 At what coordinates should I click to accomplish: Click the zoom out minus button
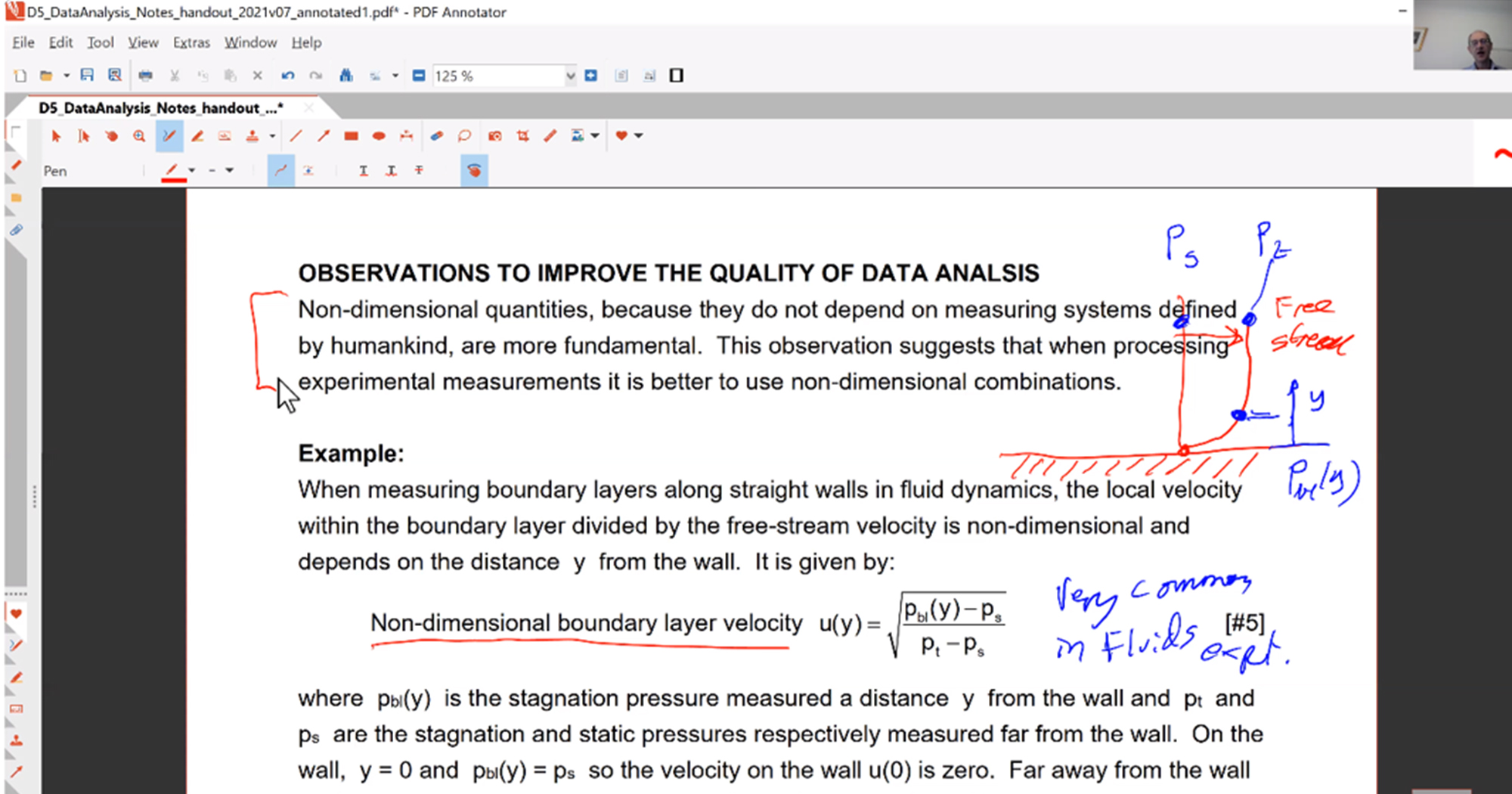click(x=419, y=76)
